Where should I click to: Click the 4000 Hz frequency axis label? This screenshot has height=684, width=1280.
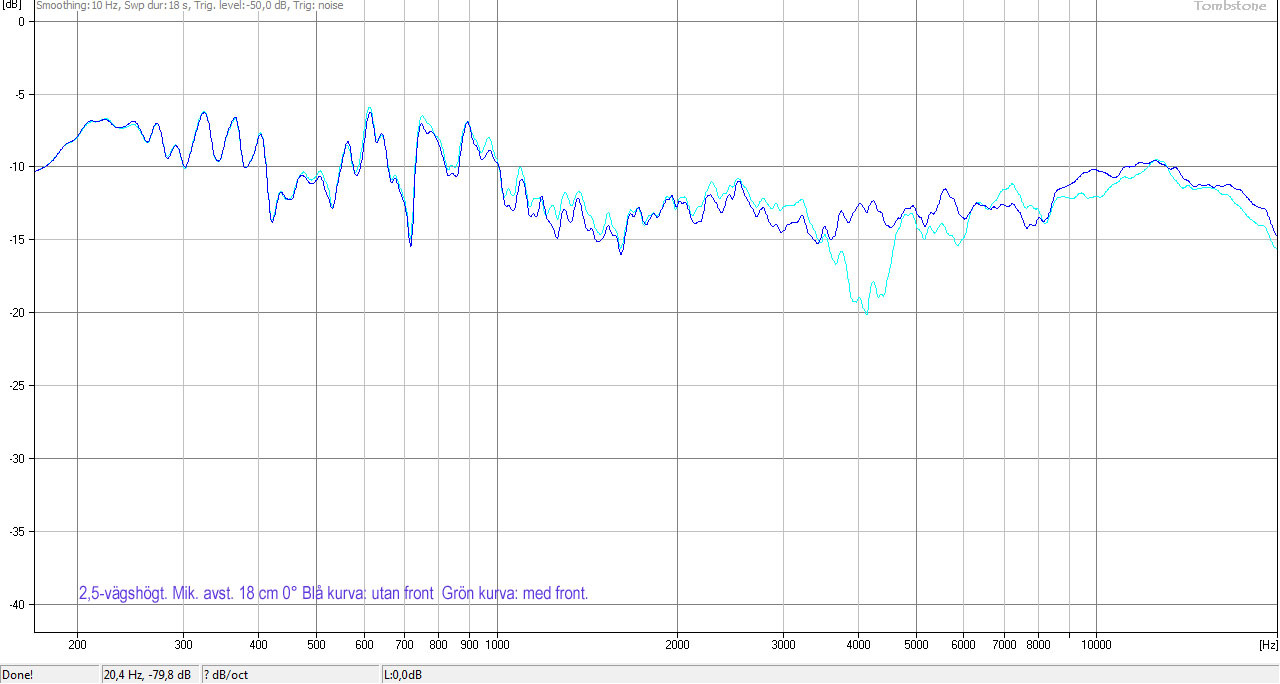tap(857, 645)
